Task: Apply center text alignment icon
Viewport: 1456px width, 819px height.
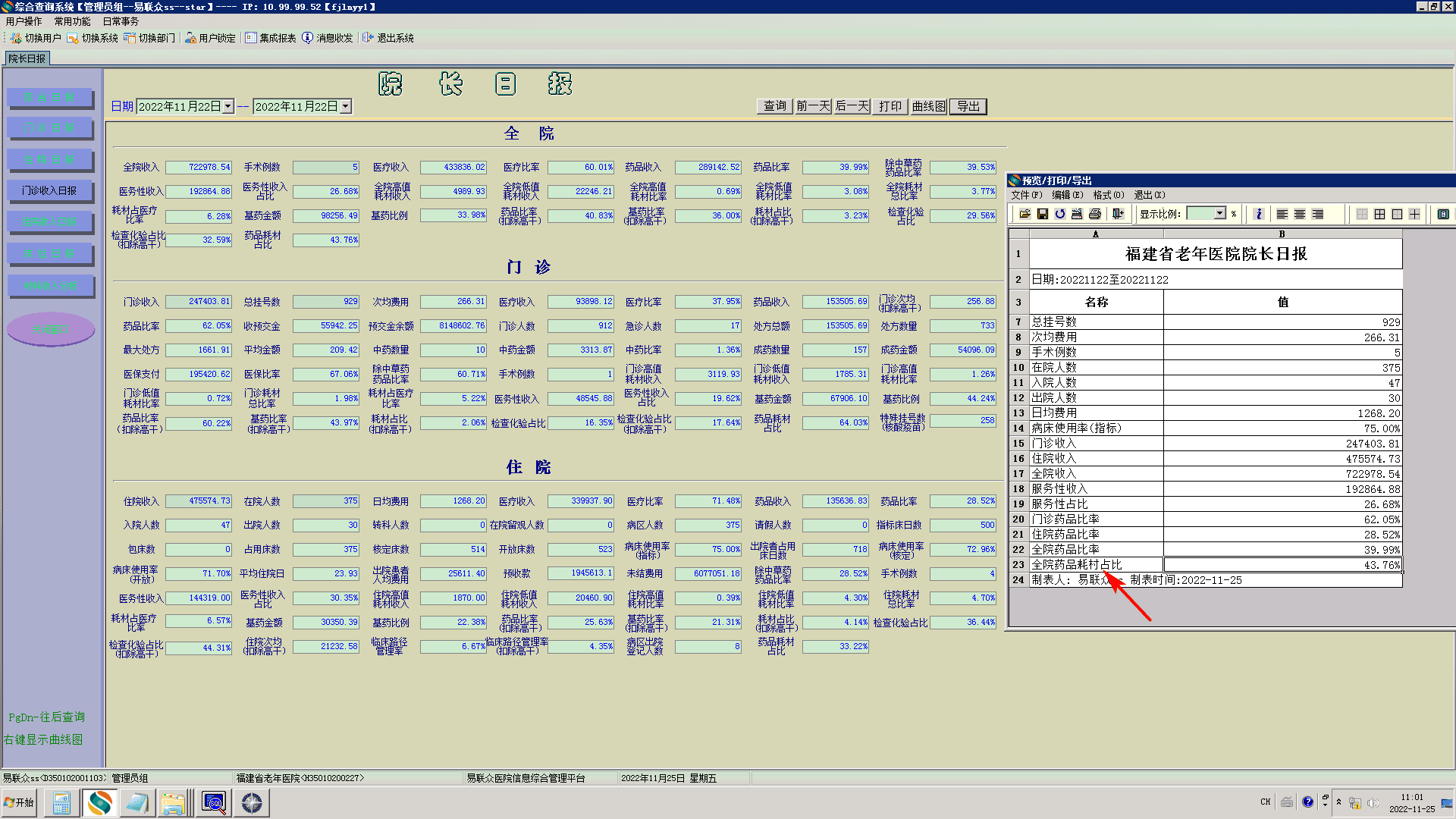Action: click(1300, 214)
